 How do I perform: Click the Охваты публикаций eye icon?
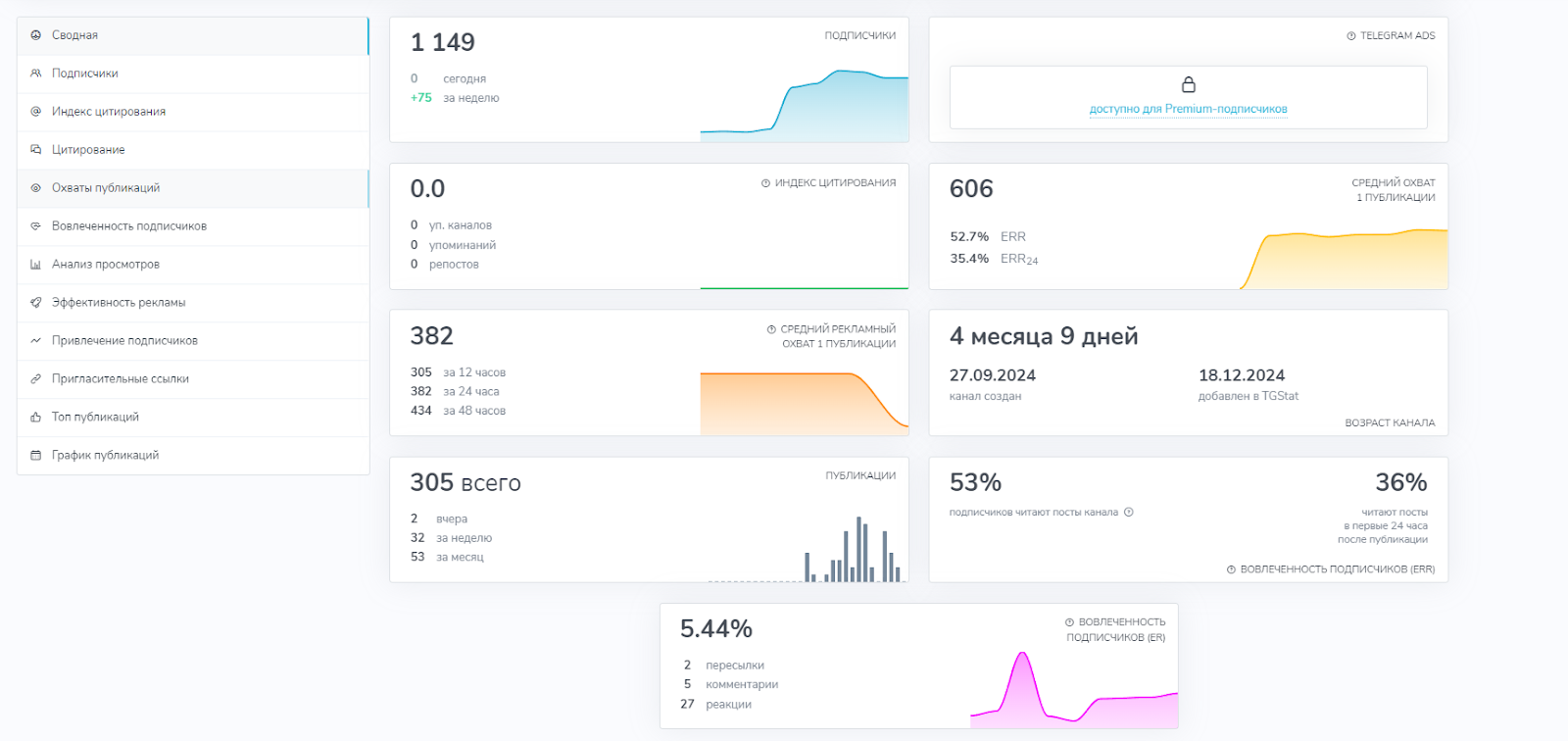coord(36,188)
